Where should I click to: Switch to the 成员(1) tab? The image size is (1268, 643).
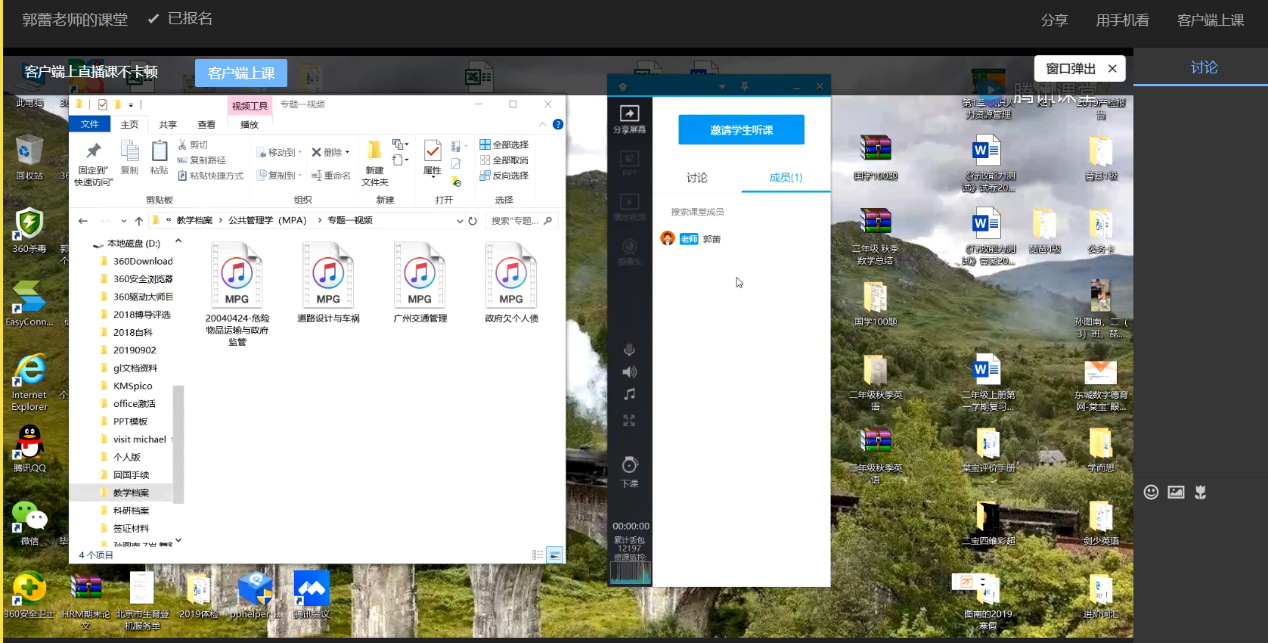point(786,177)
